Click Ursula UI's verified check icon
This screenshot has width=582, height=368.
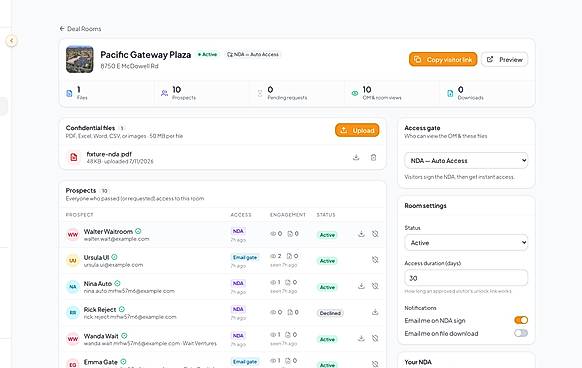[x=114, y=257]
